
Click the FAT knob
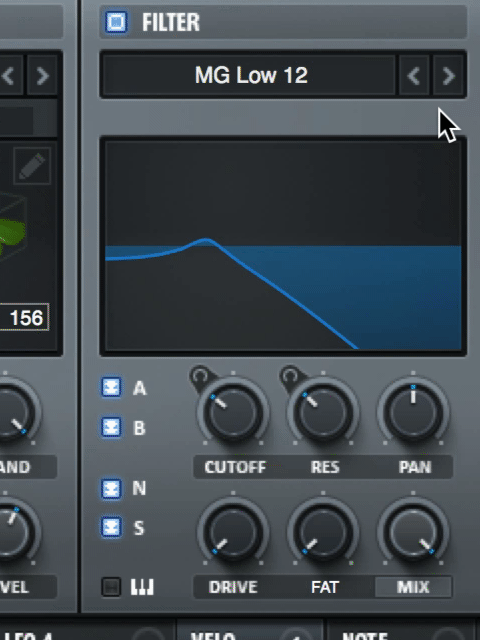(x=323, y=532)
